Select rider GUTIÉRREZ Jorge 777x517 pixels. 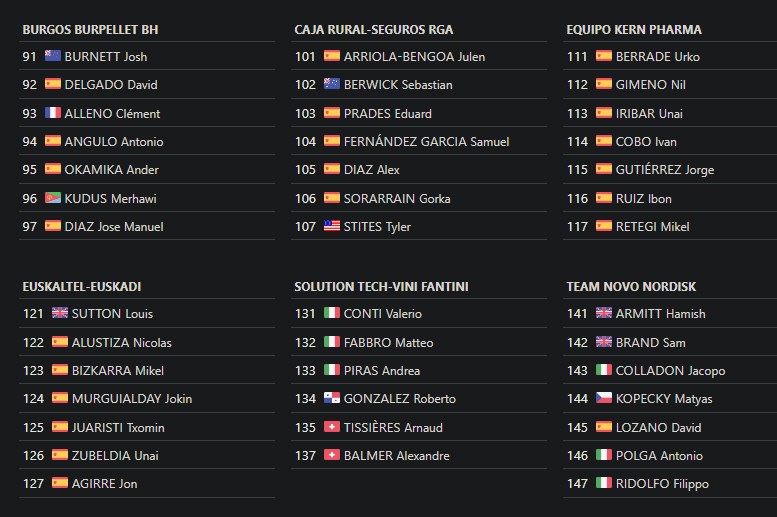[x=665, y=170]
